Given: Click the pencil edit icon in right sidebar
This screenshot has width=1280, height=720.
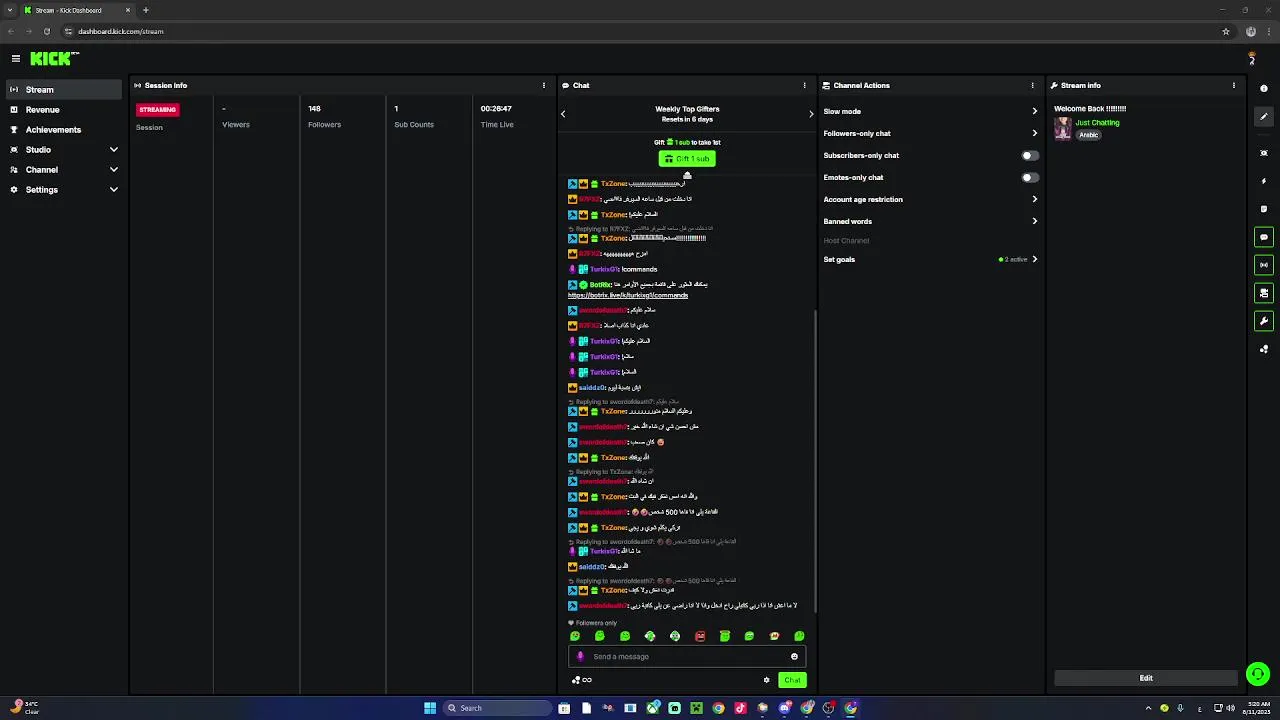Looking at the screenshot, I should coord(1264,117).
